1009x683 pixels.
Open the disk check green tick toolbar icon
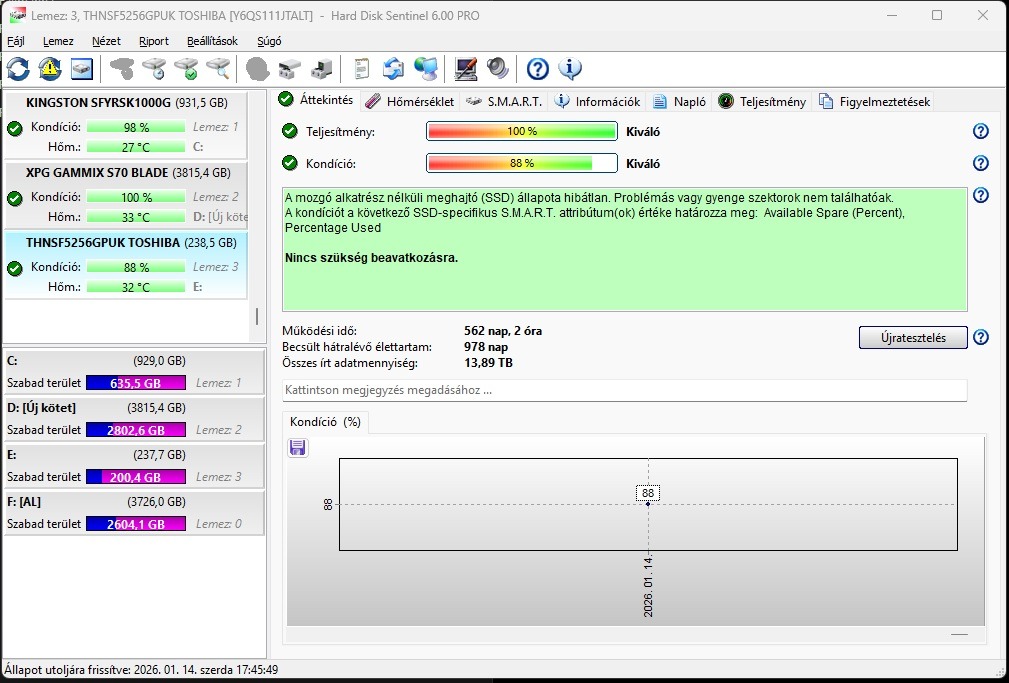point(188,68)
